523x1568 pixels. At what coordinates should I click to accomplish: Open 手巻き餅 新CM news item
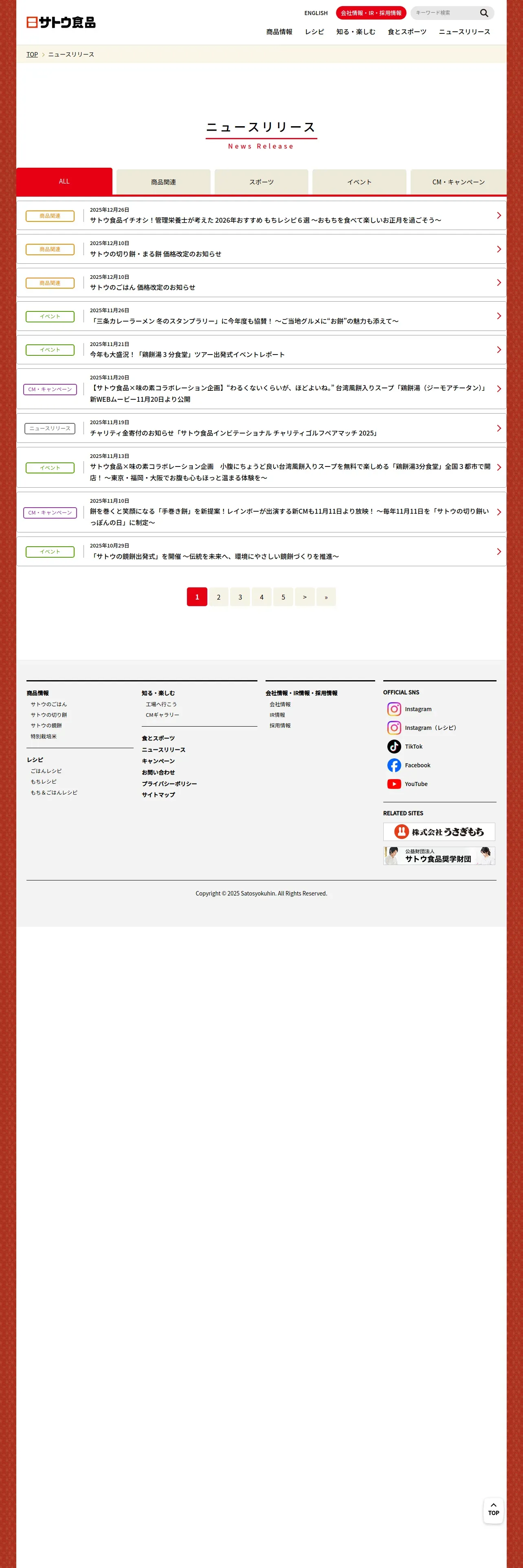click(x=261, y=512)
